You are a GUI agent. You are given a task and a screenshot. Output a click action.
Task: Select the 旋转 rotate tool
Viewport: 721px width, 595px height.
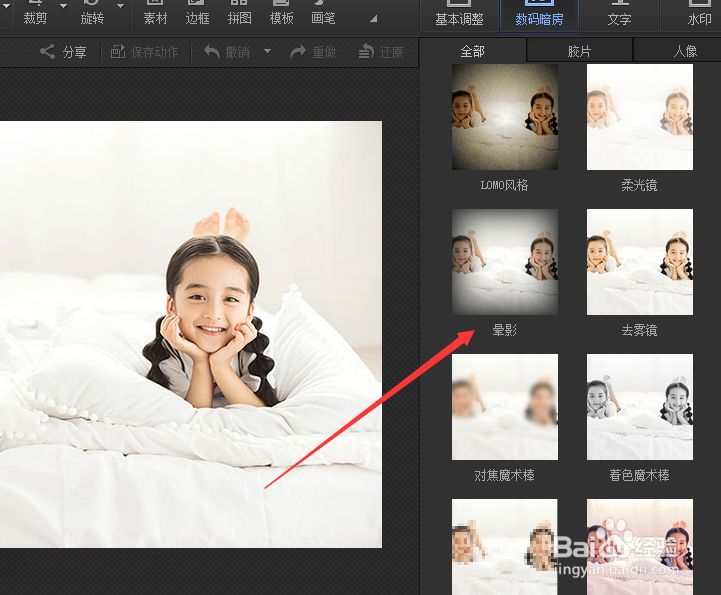pos(92,14)
